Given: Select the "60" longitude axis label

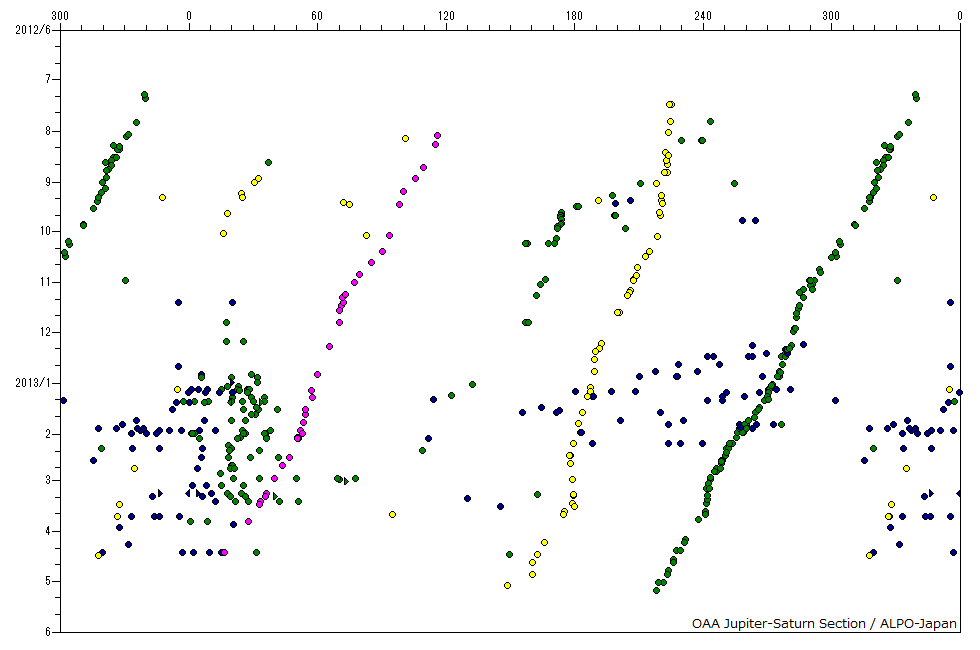Looking at the screenshot, I should click(317, 16).
